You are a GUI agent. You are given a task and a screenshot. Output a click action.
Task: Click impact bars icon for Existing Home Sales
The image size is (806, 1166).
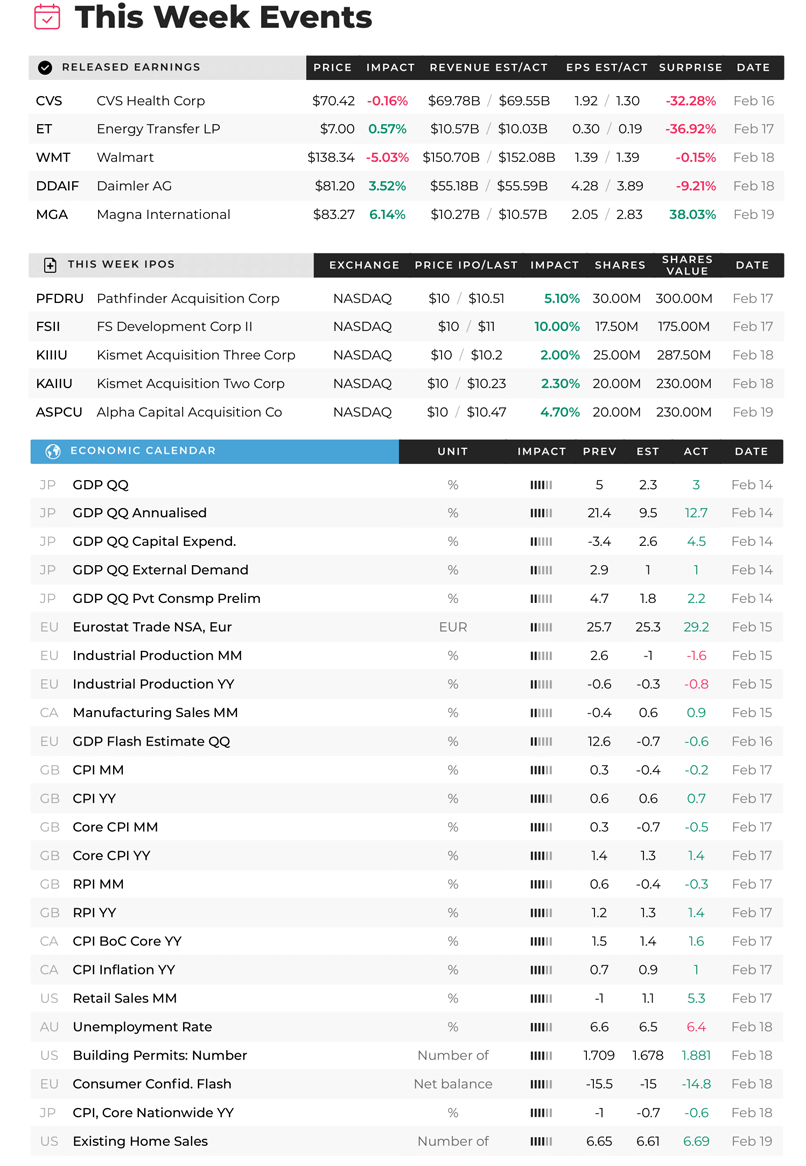click(541, 1141)
